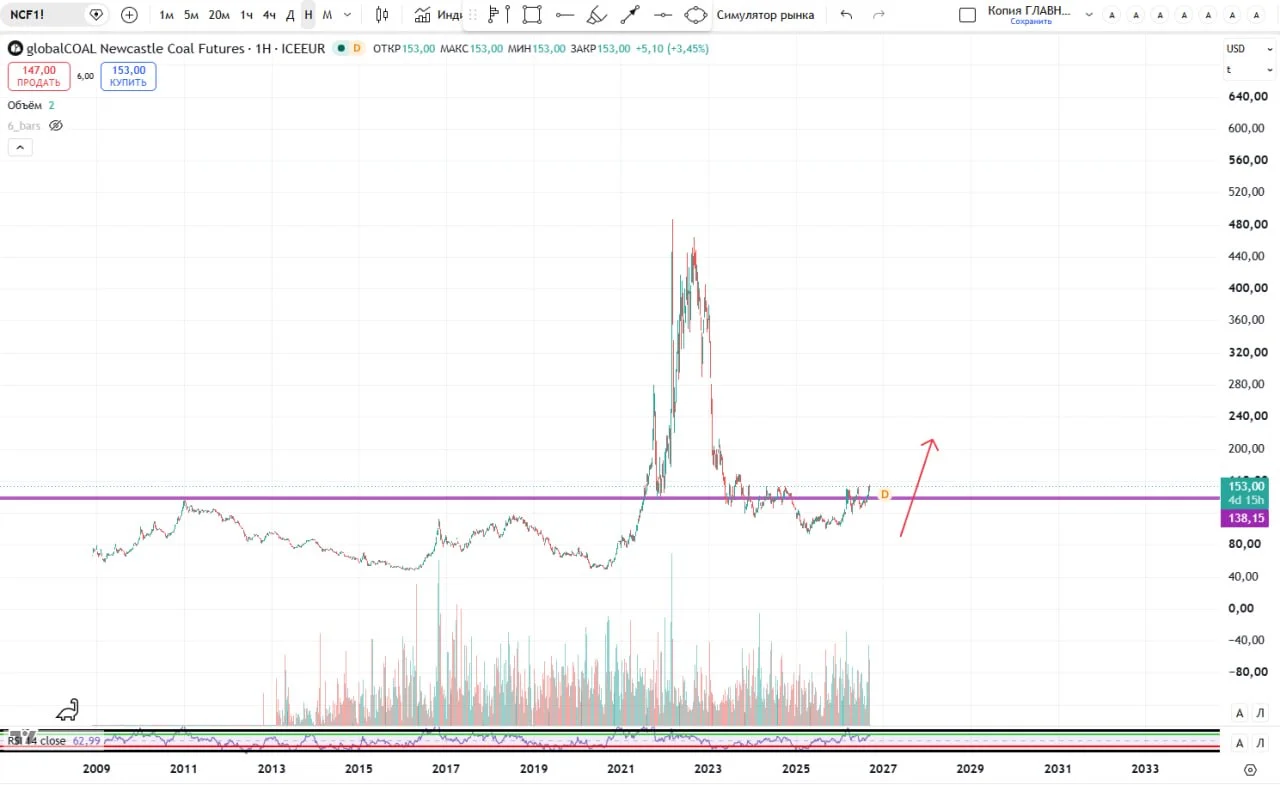Select the horizontal ray tool

coord(662,15)
